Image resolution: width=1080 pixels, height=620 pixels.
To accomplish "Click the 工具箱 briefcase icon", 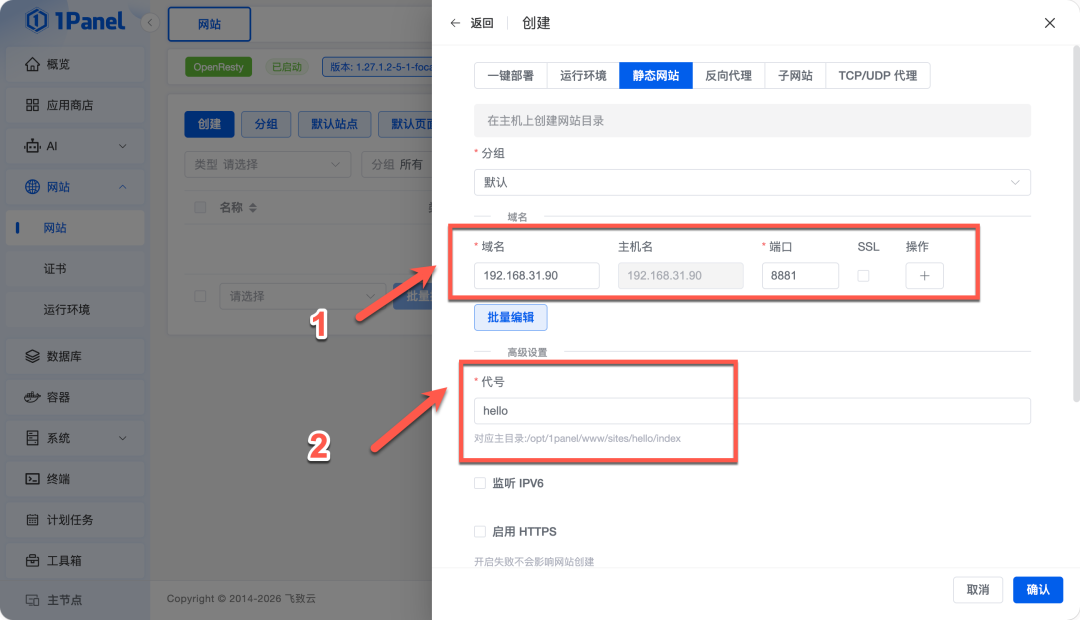I will pyautogui.click(x=32, y=561).
